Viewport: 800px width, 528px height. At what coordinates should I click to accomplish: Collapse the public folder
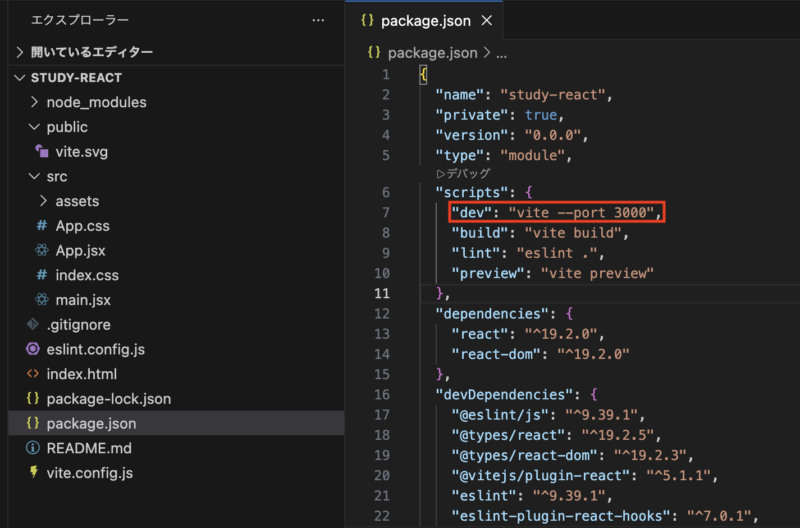[34, 127]
